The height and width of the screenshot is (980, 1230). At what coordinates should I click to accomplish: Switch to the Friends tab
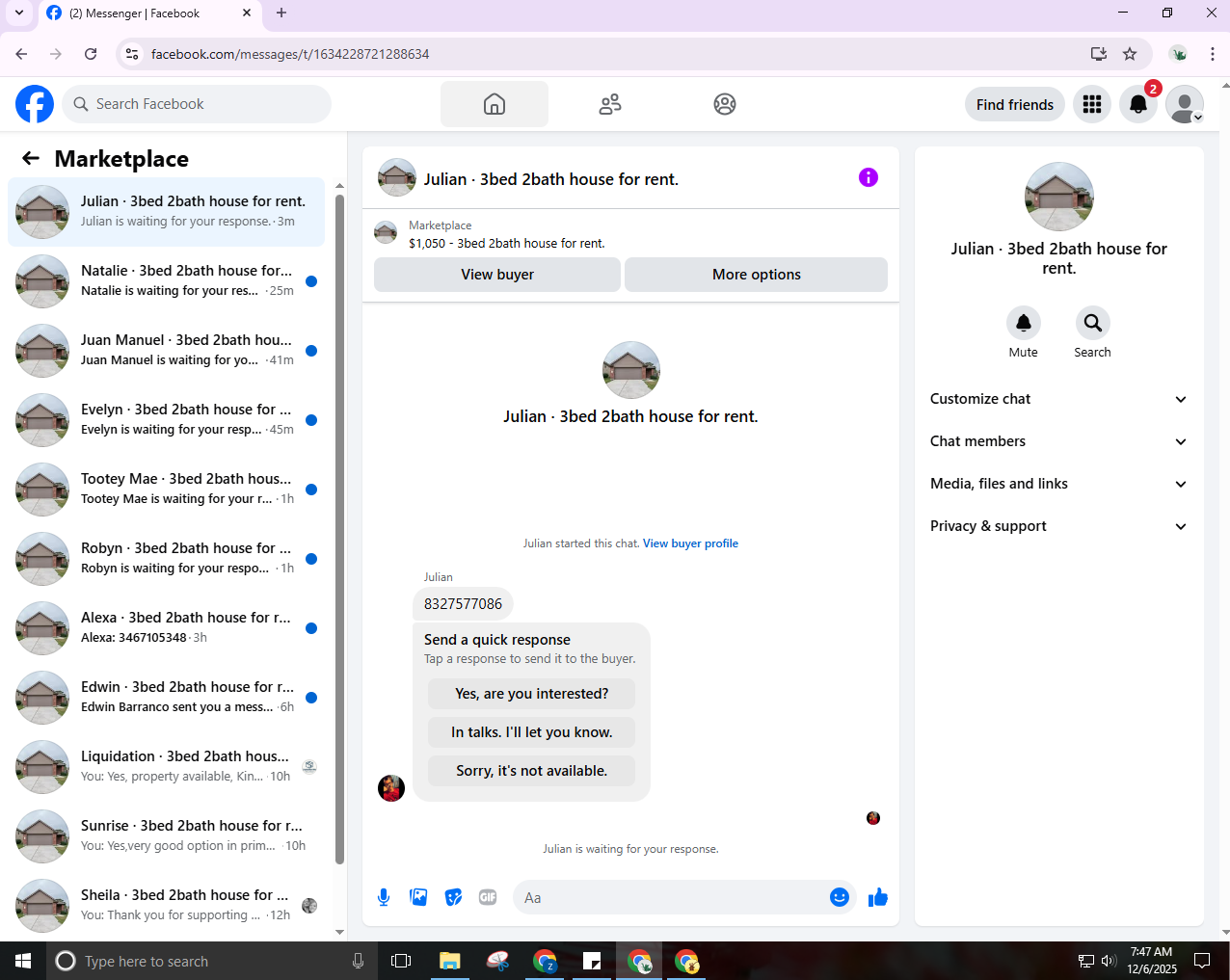click(x=610, y=104)
